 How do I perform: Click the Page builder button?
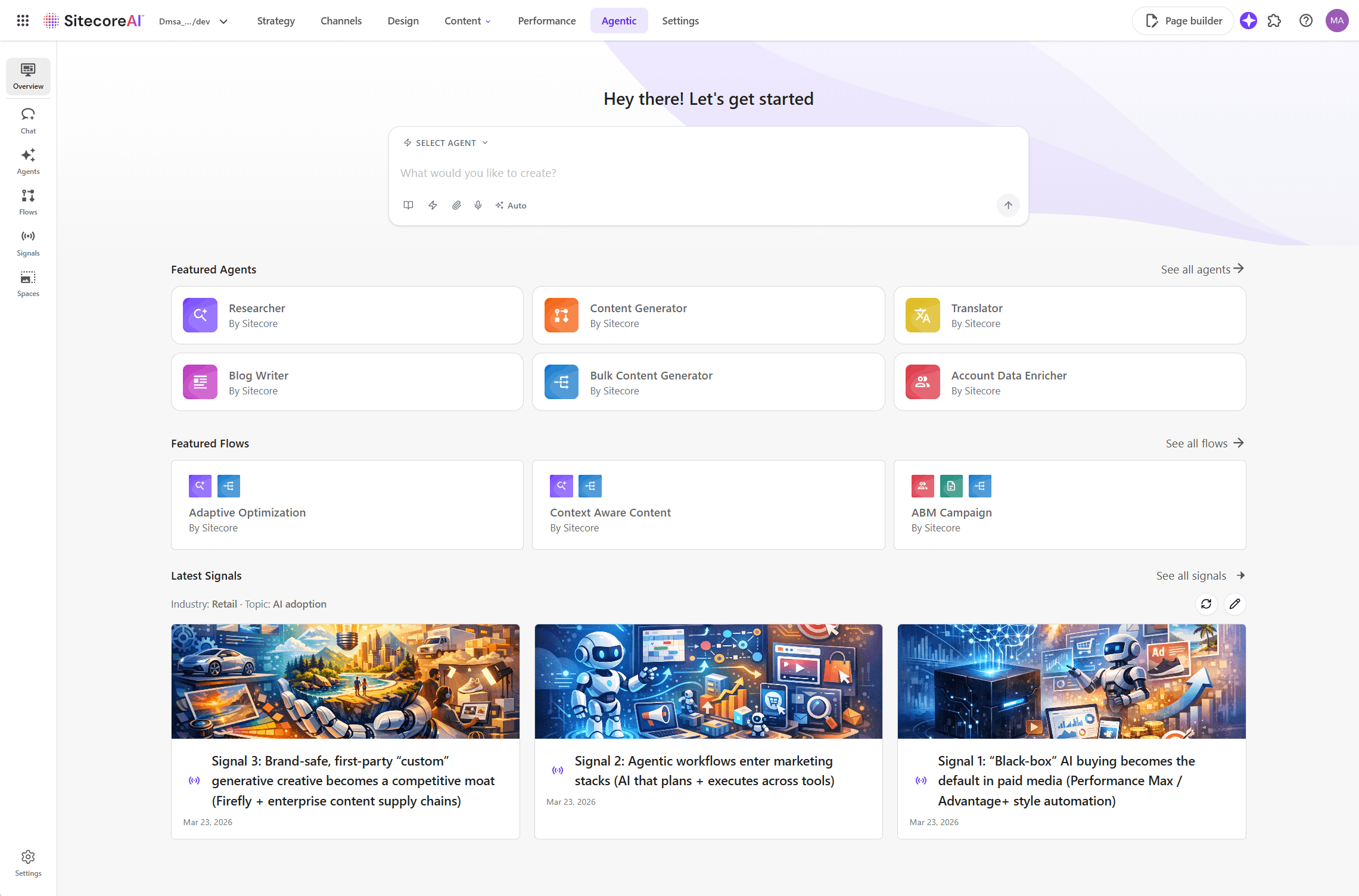1183,21
